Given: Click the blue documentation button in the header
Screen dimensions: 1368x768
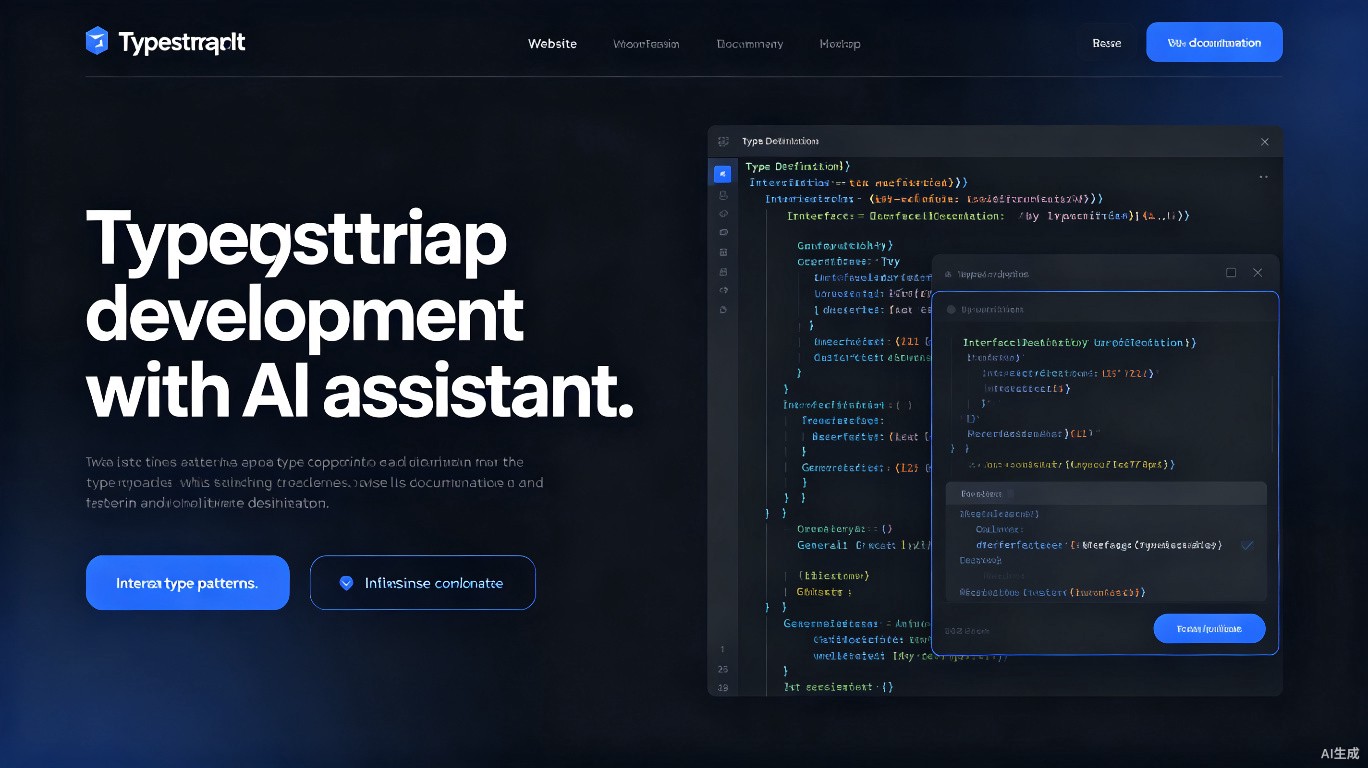Looking at the screenshot, I should 1214,42.
